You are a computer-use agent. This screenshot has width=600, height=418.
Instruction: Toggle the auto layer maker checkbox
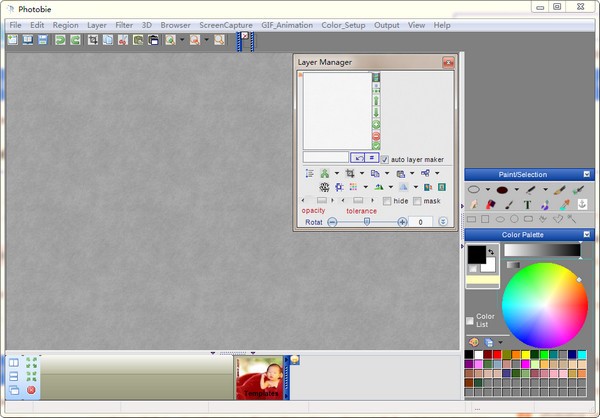[x=385, y=159]
